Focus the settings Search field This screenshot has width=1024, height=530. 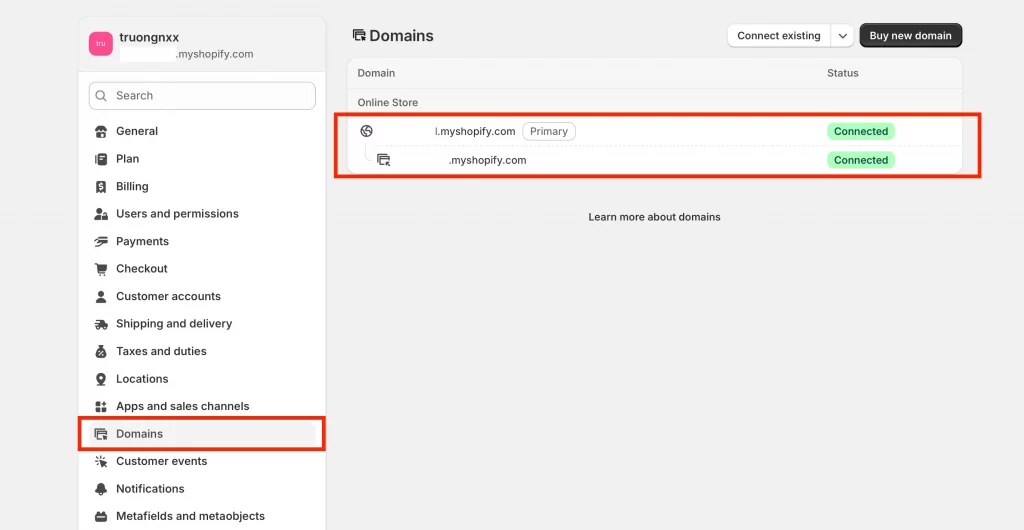point(202,96)
